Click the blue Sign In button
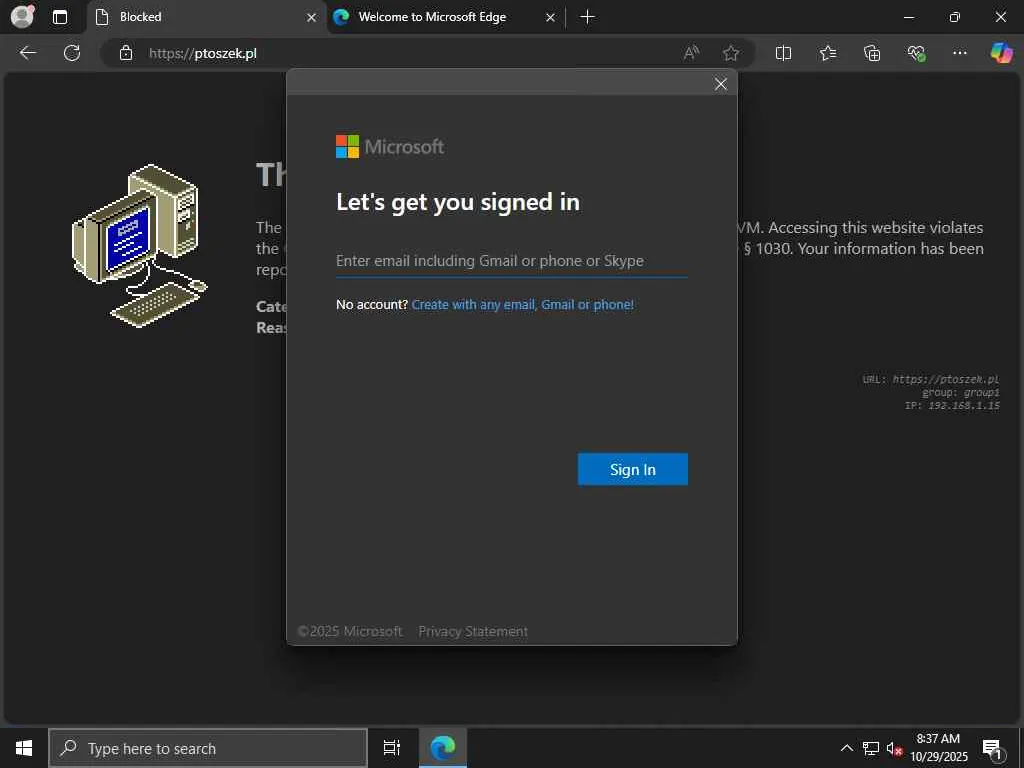Viewport: 1024px width, 768px height. (632, 470)
